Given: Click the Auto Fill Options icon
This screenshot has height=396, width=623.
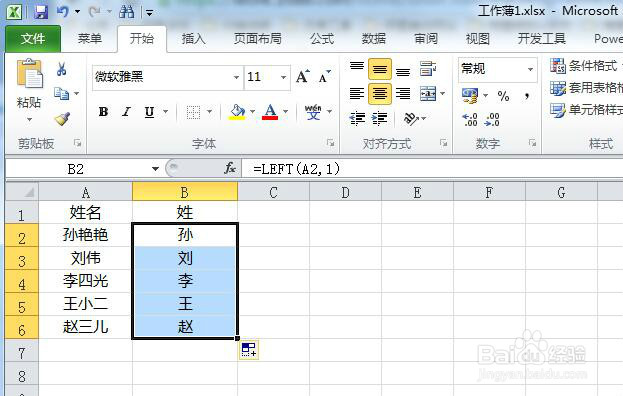Looking at the screenshot, I should (x=249, y=350).
